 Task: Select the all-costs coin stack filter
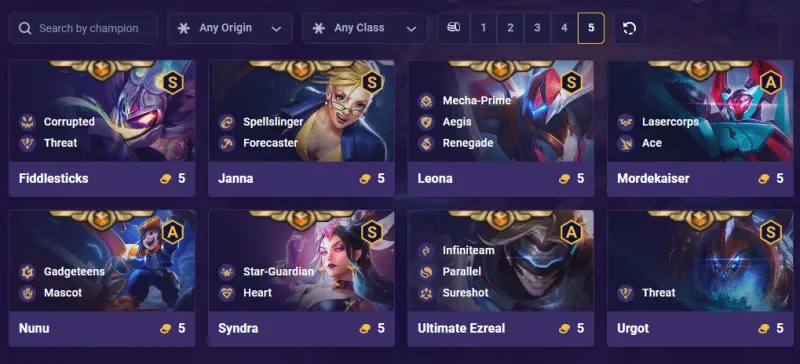[454, 28]
